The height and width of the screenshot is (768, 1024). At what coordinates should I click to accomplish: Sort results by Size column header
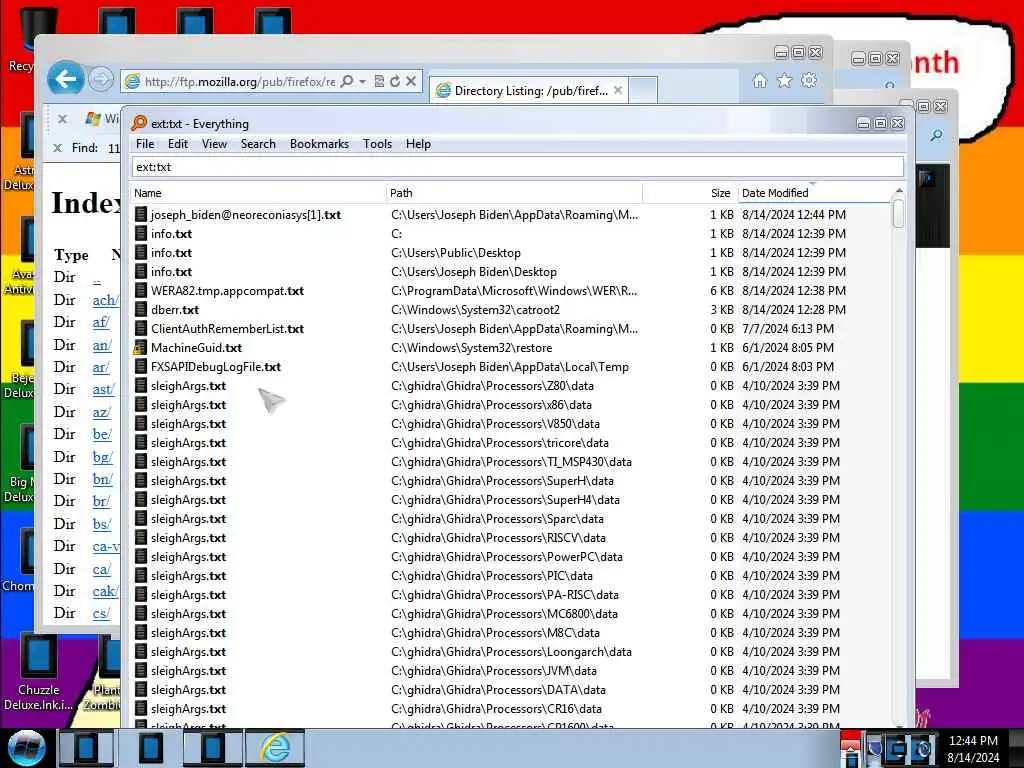pyautogui.click(x=690, y=193)
